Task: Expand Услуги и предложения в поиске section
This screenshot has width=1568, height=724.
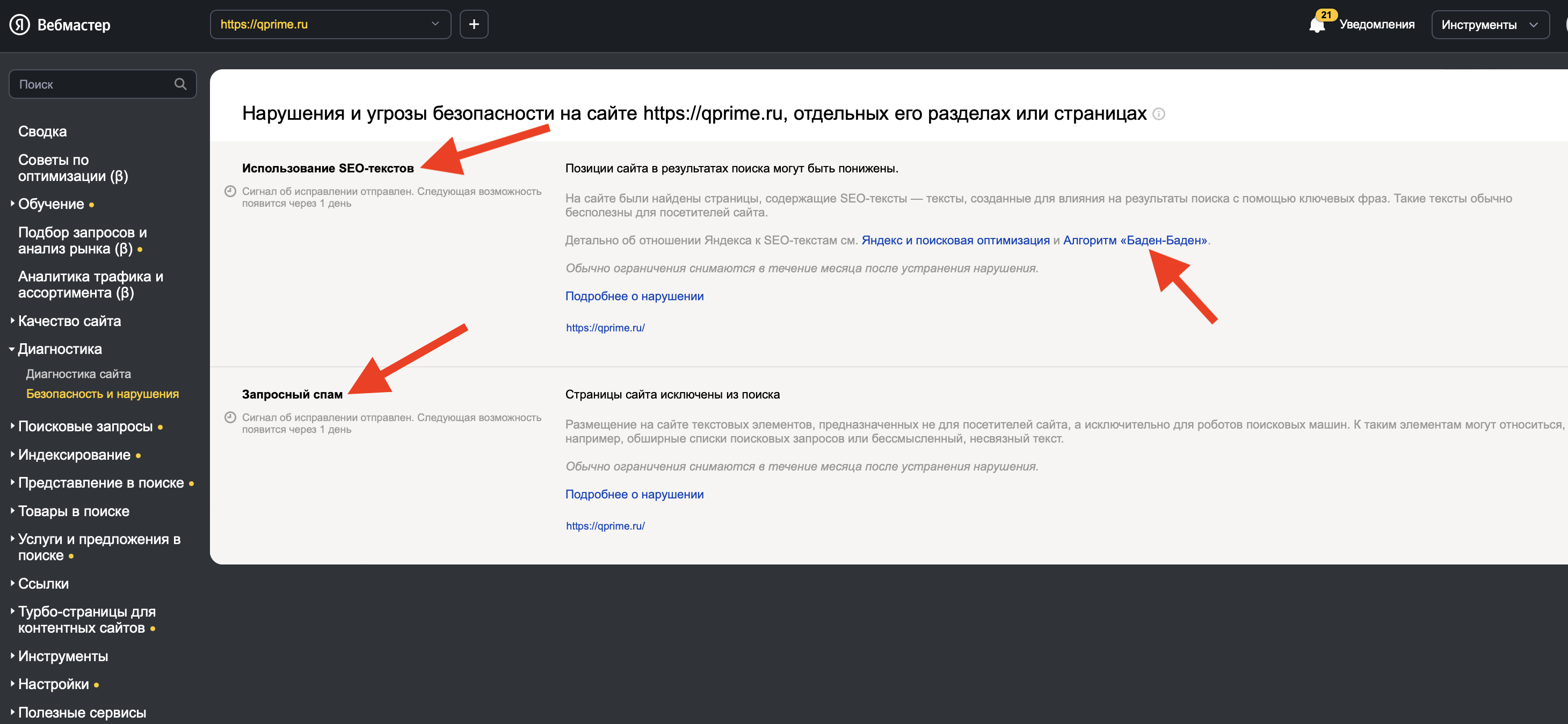Action: click(x=99, y=547)
